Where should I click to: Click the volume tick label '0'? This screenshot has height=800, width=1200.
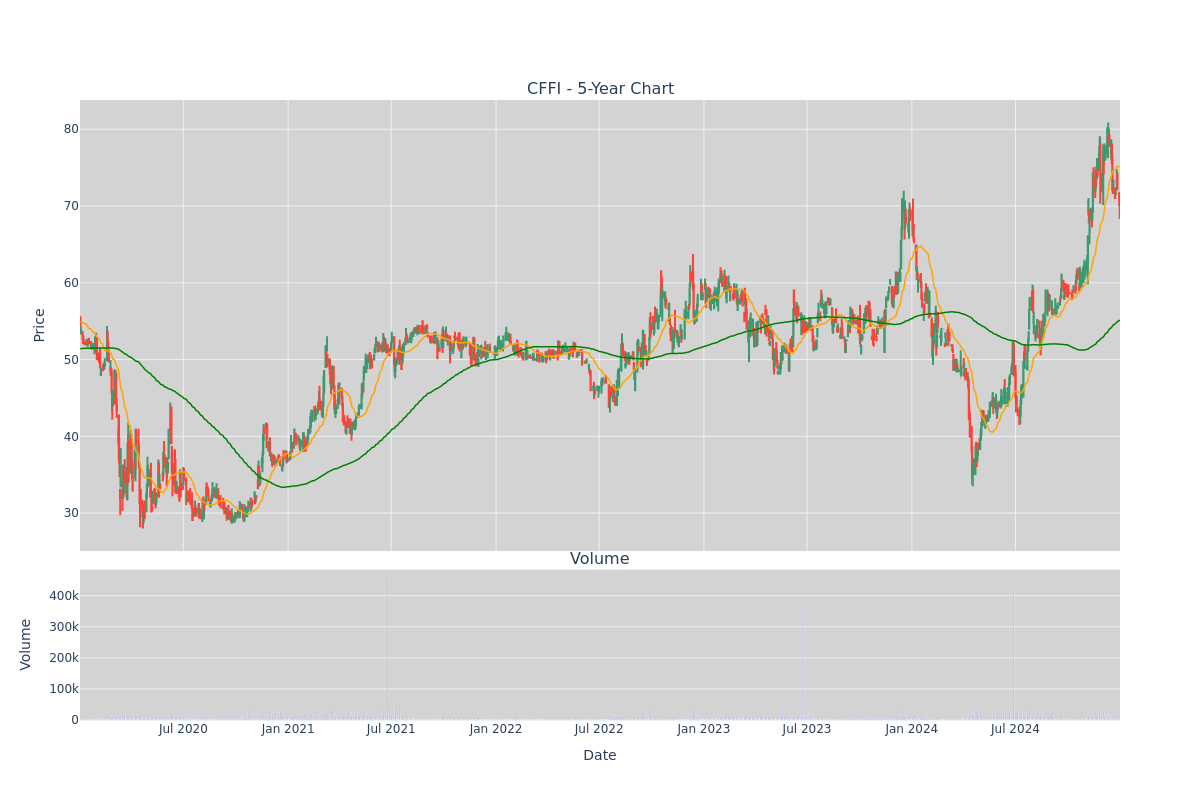(x=75, y=720)
